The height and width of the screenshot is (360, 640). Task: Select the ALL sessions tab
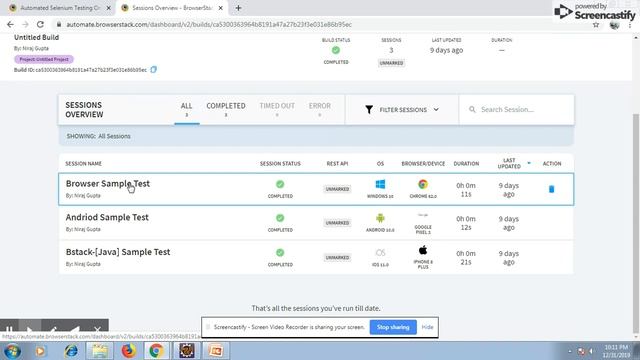click(187, 109)
